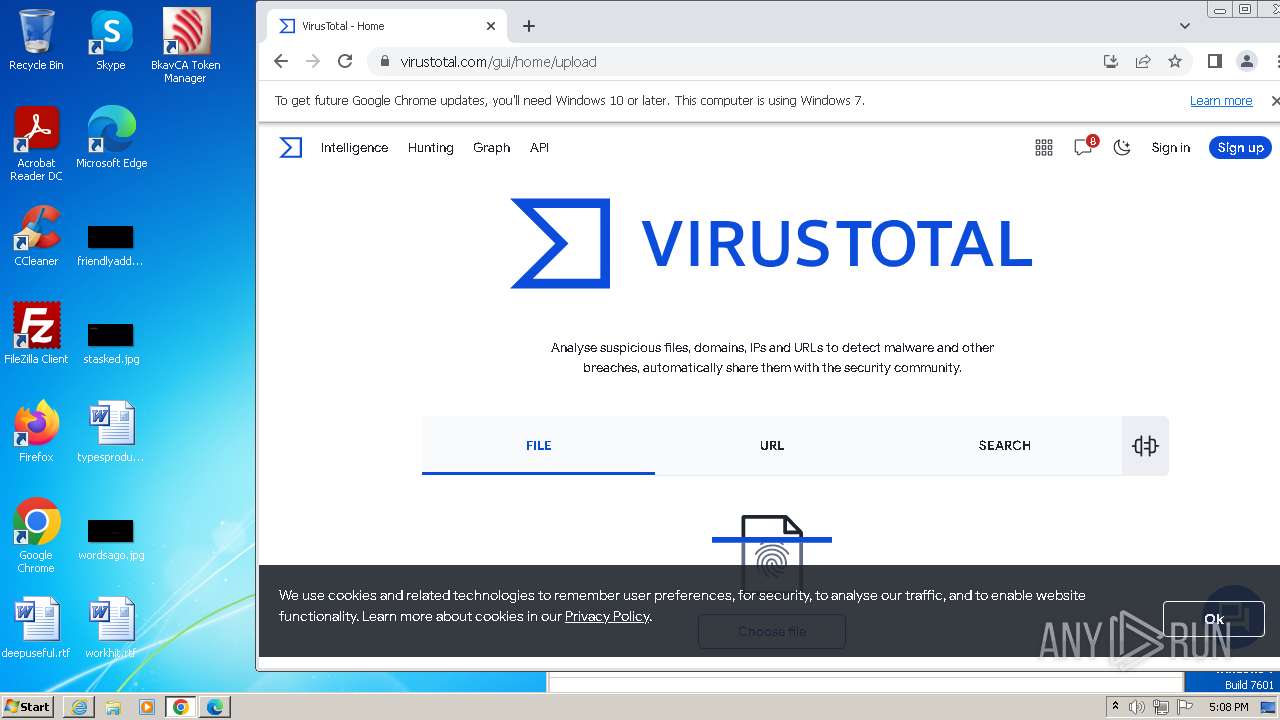Open Graph in VirusTotal nav
The image size is (1280, 720).
tap(491, 148)
